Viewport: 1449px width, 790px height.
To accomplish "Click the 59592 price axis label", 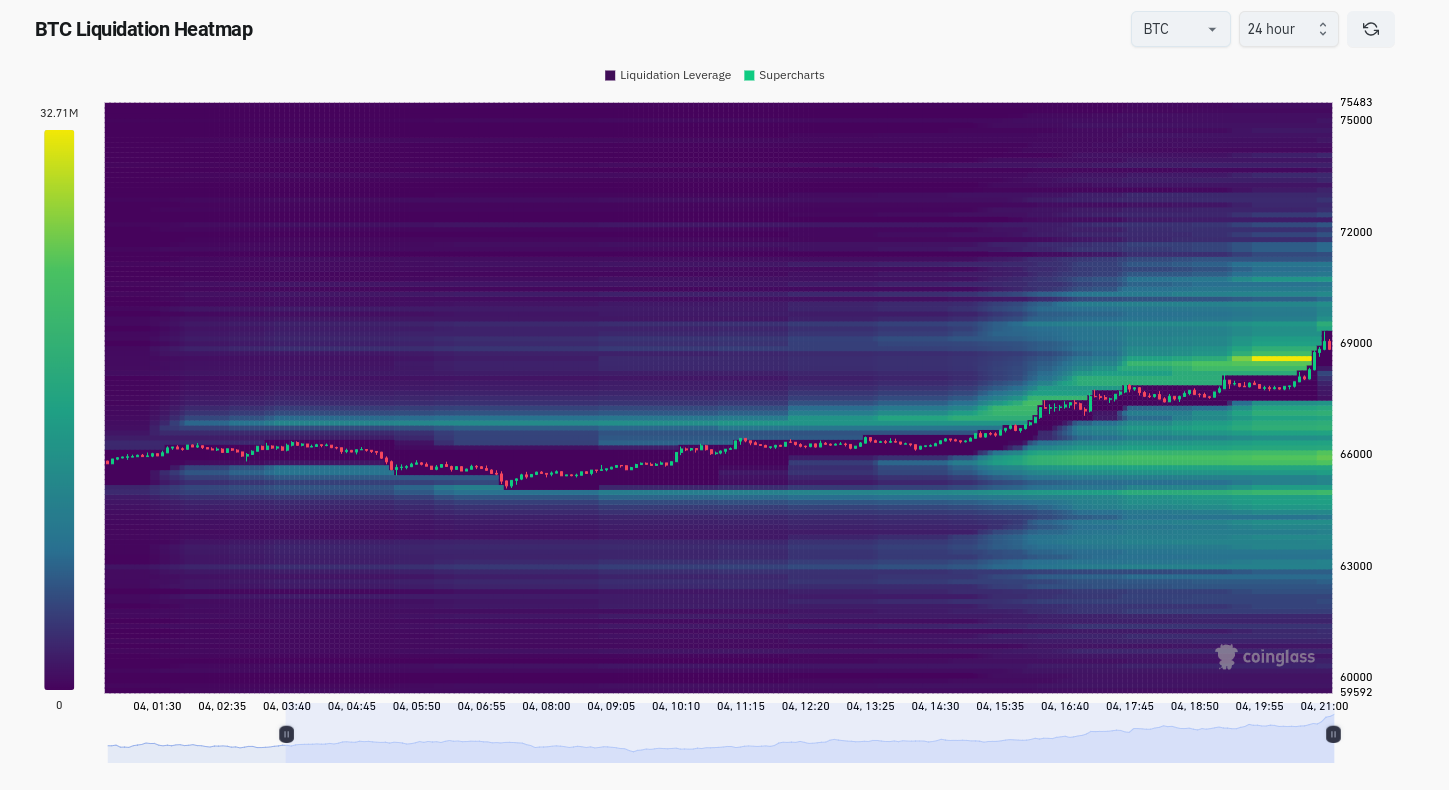I will coord(1356,692).
